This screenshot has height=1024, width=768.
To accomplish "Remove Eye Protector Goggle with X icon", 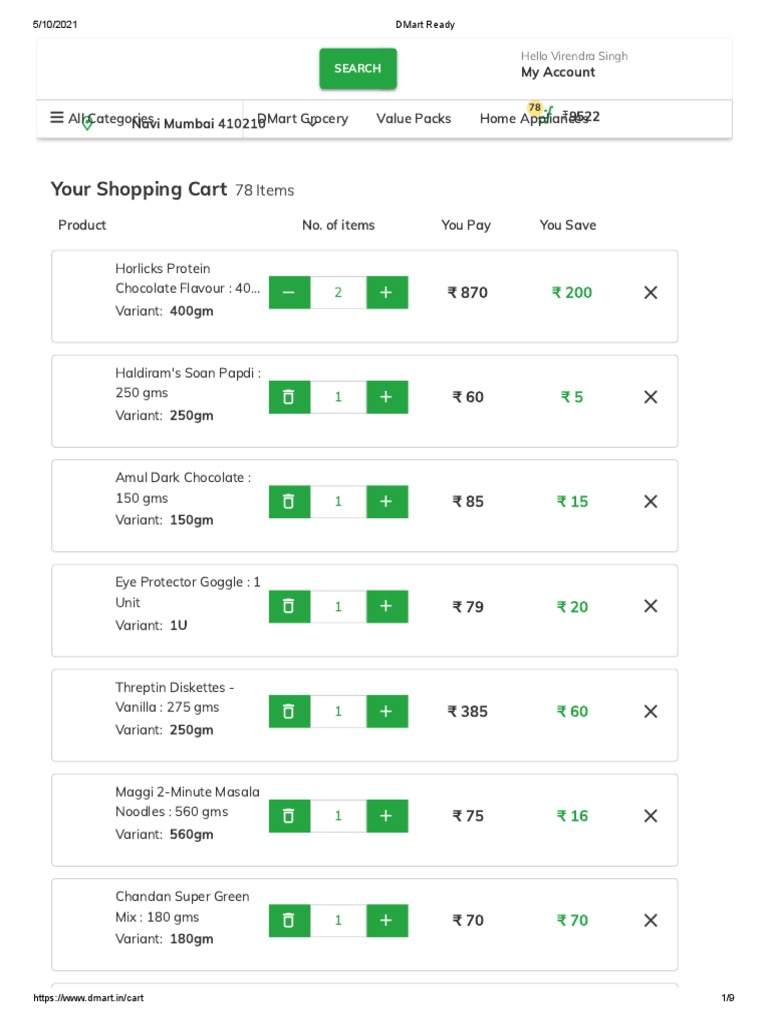I will (x=651, y=606).
